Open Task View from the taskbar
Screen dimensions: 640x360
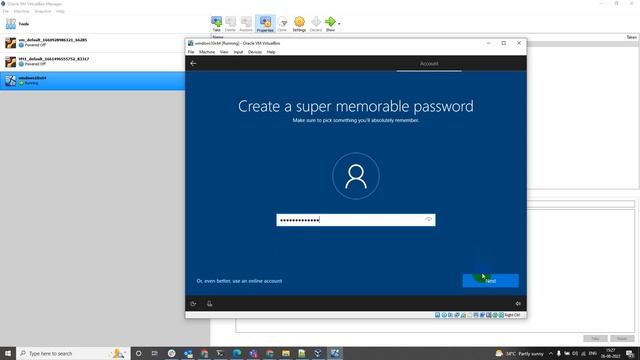click(155, 353)
